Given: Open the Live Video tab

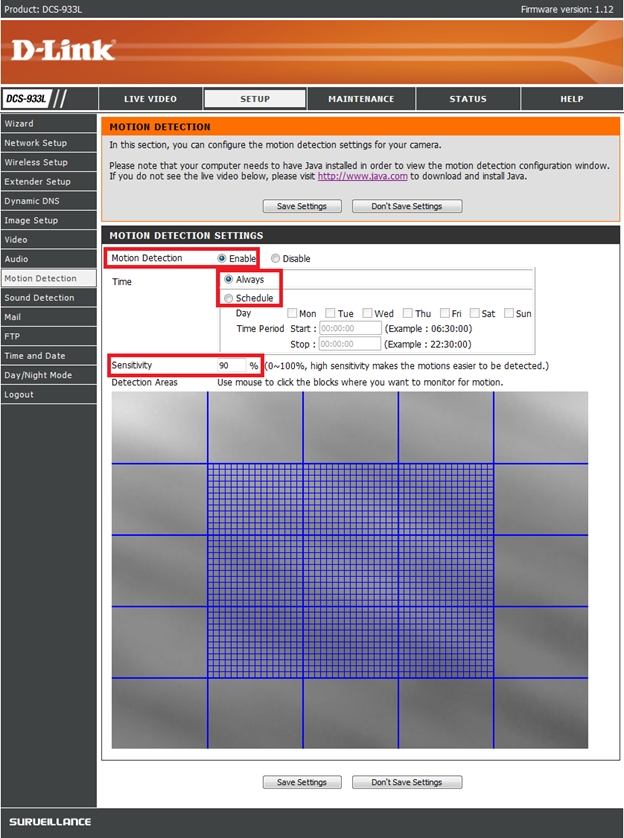Looking at the screenshot, I should (150, 99).
